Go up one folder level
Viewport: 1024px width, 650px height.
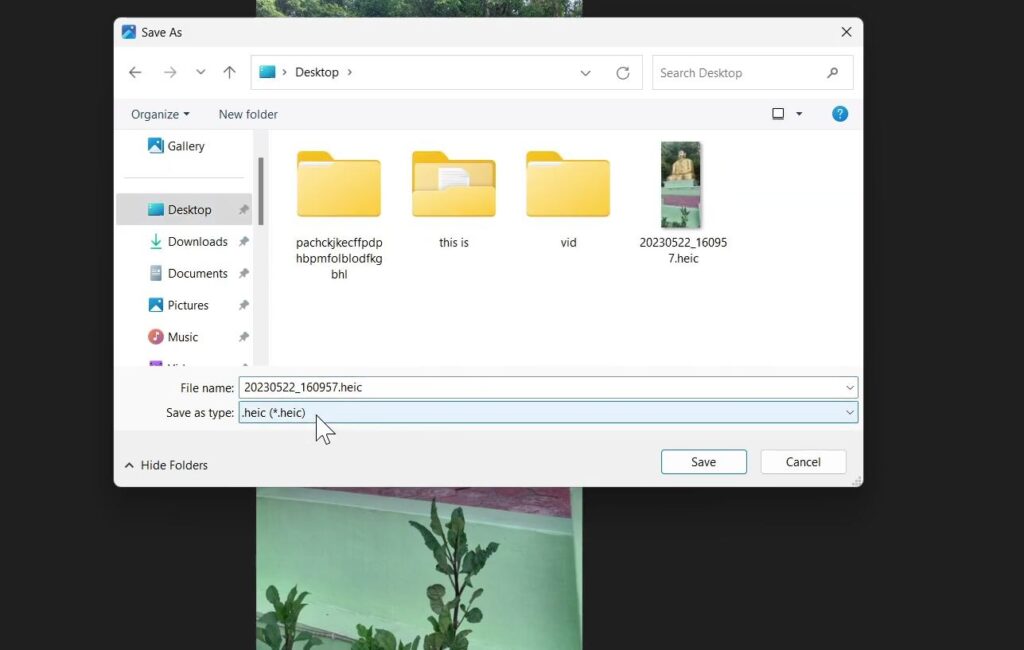(x=229, y=73)
